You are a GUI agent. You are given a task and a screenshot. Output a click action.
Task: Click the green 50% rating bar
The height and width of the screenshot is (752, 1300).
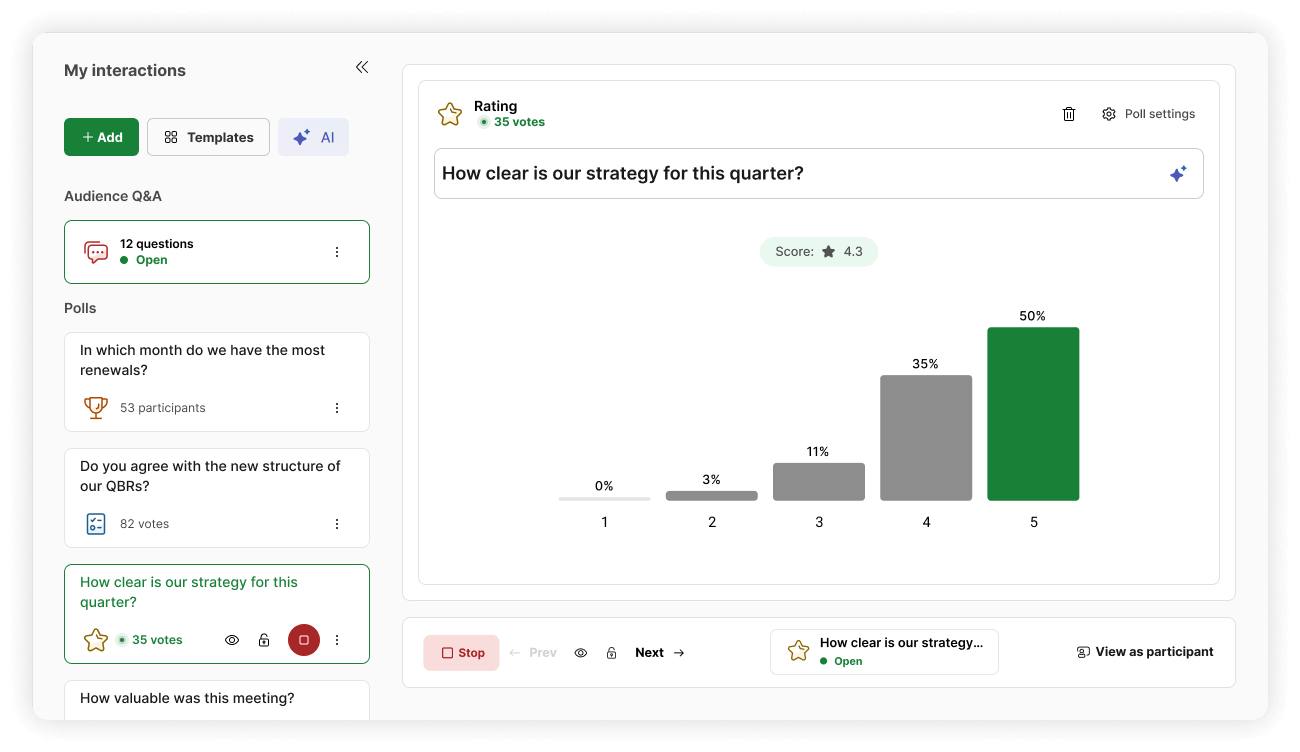1033,414
